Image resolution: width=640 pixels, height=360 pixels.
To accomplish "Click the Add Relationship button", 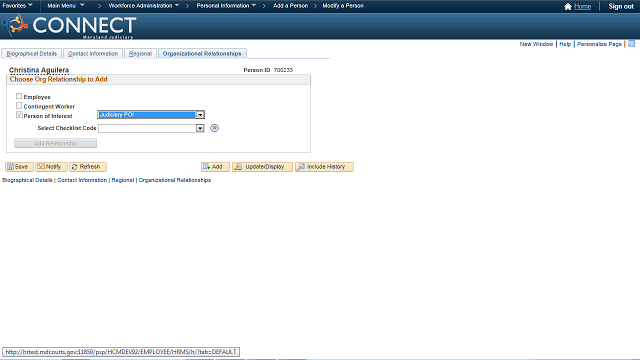I will coord(56,143).
